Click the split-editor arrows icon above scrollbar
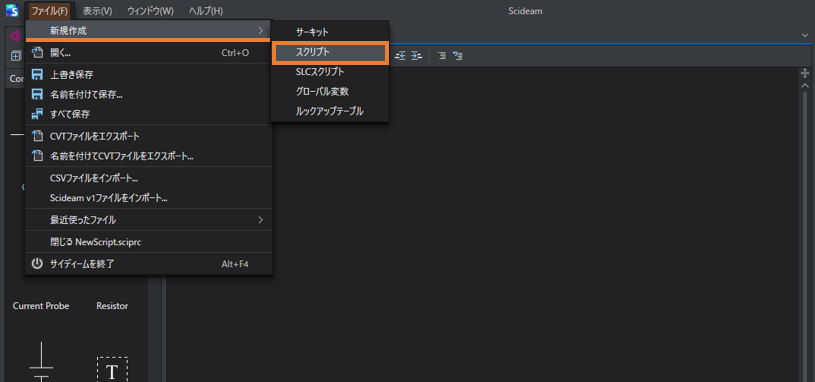Image resolution: width=815 pixels, height=382 pixels. tap(805, 73)
